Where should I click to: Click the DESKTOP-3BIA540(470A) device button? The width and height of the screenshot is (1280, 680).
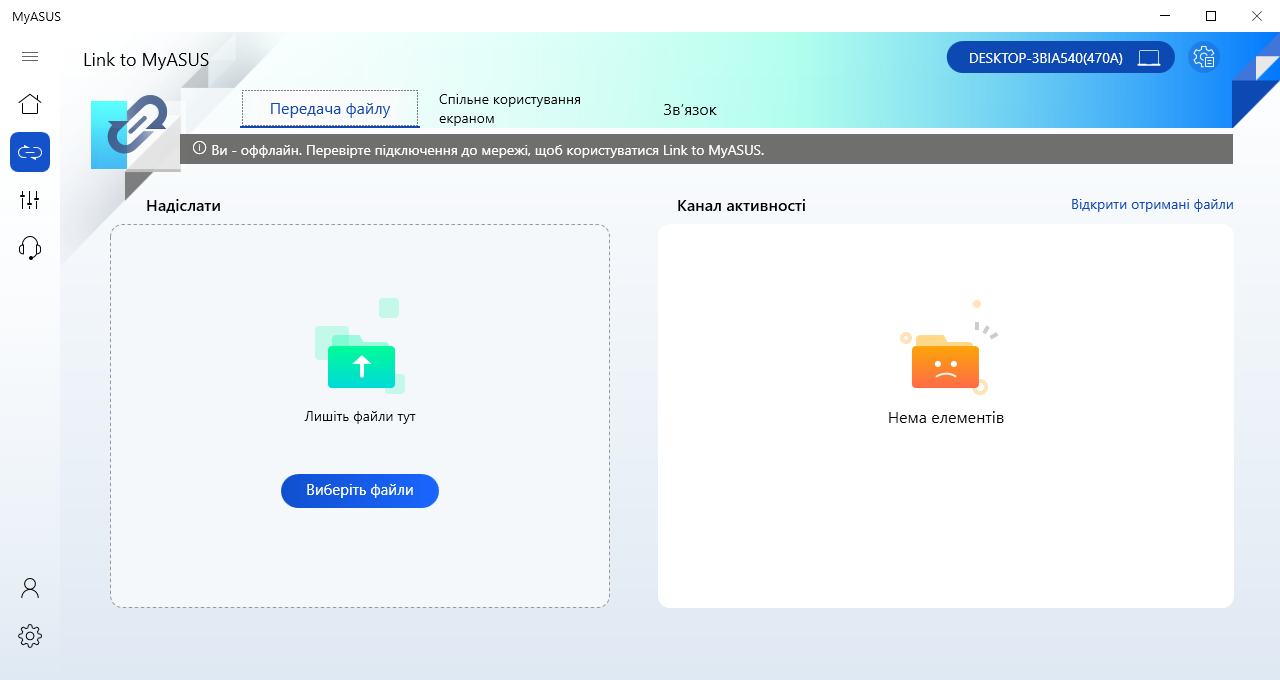point(1060,58)
